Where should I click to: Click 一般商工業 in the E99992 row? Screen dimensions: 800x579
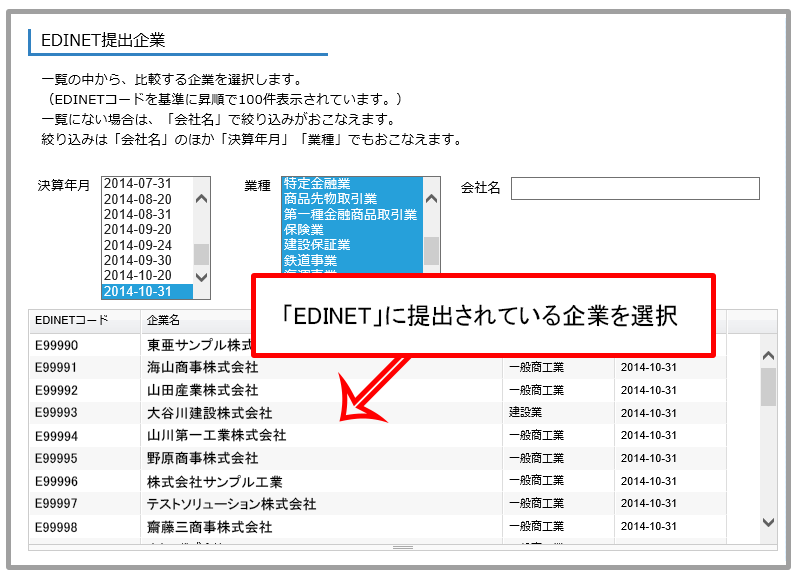coord(537,390)
